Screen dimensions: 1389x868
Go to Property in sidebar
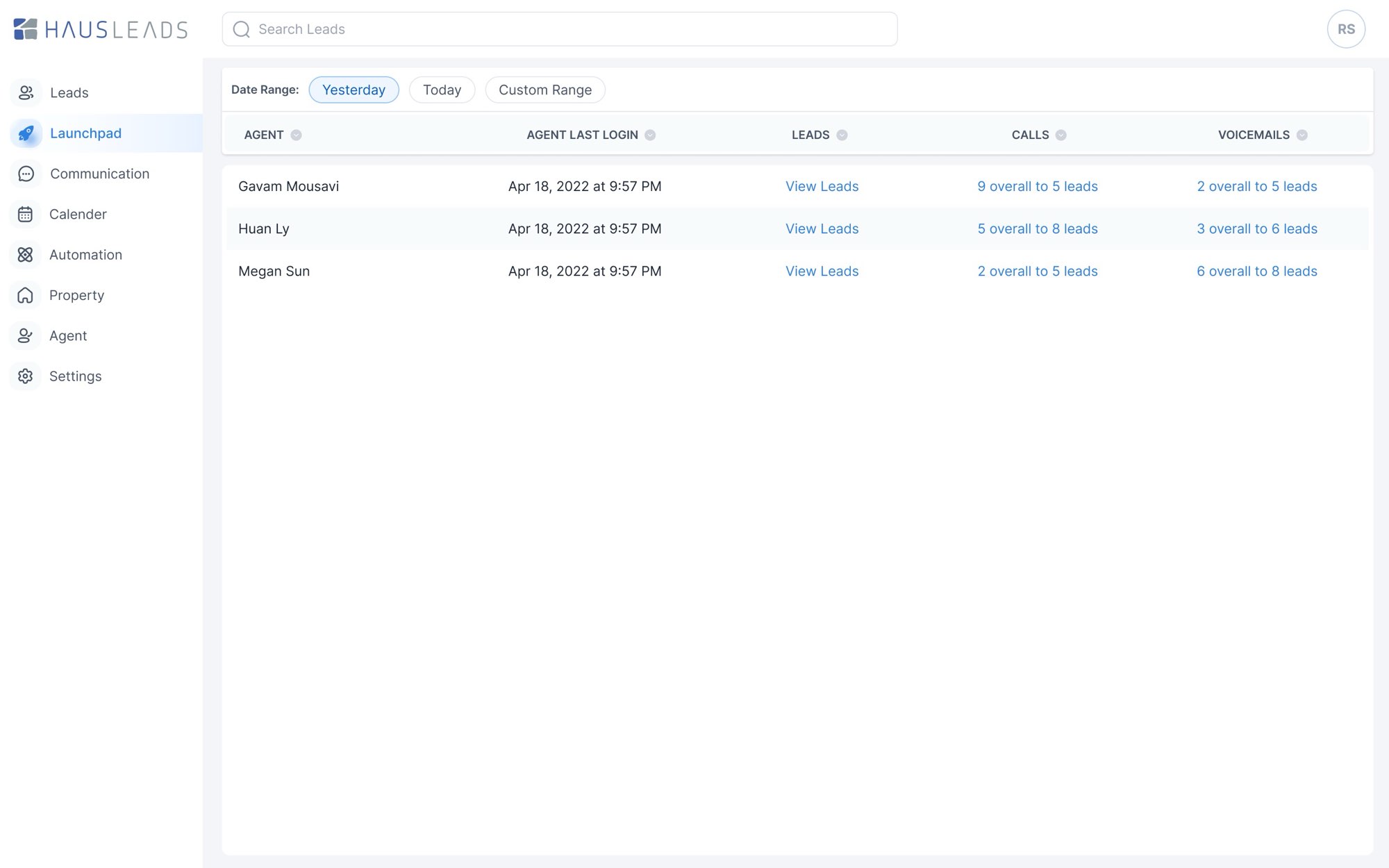point(76,295)
